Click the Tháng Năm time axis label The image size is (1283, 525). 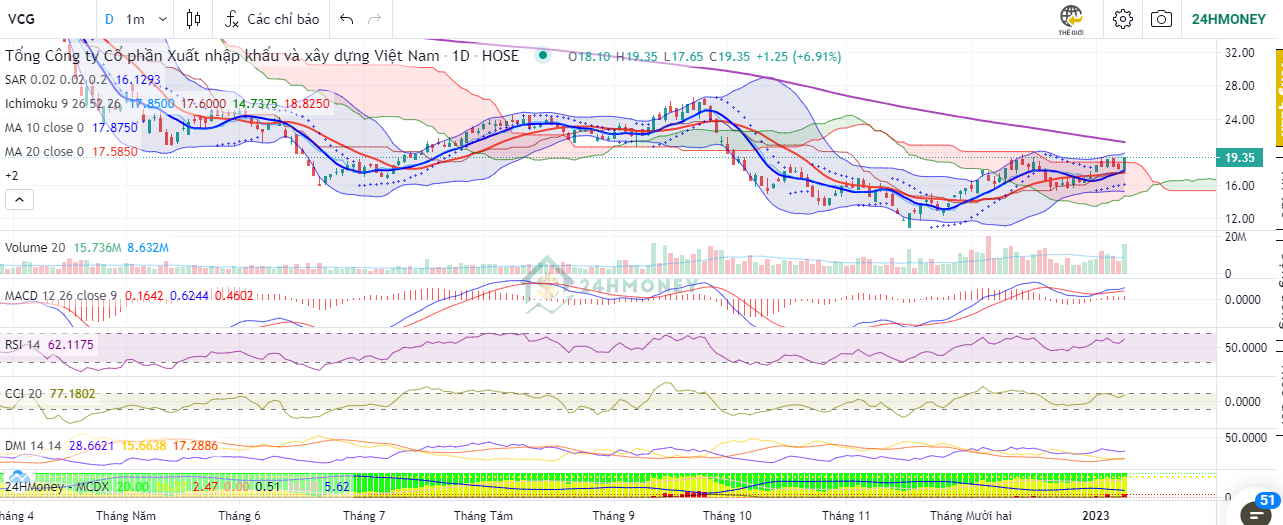click(125, 515)
